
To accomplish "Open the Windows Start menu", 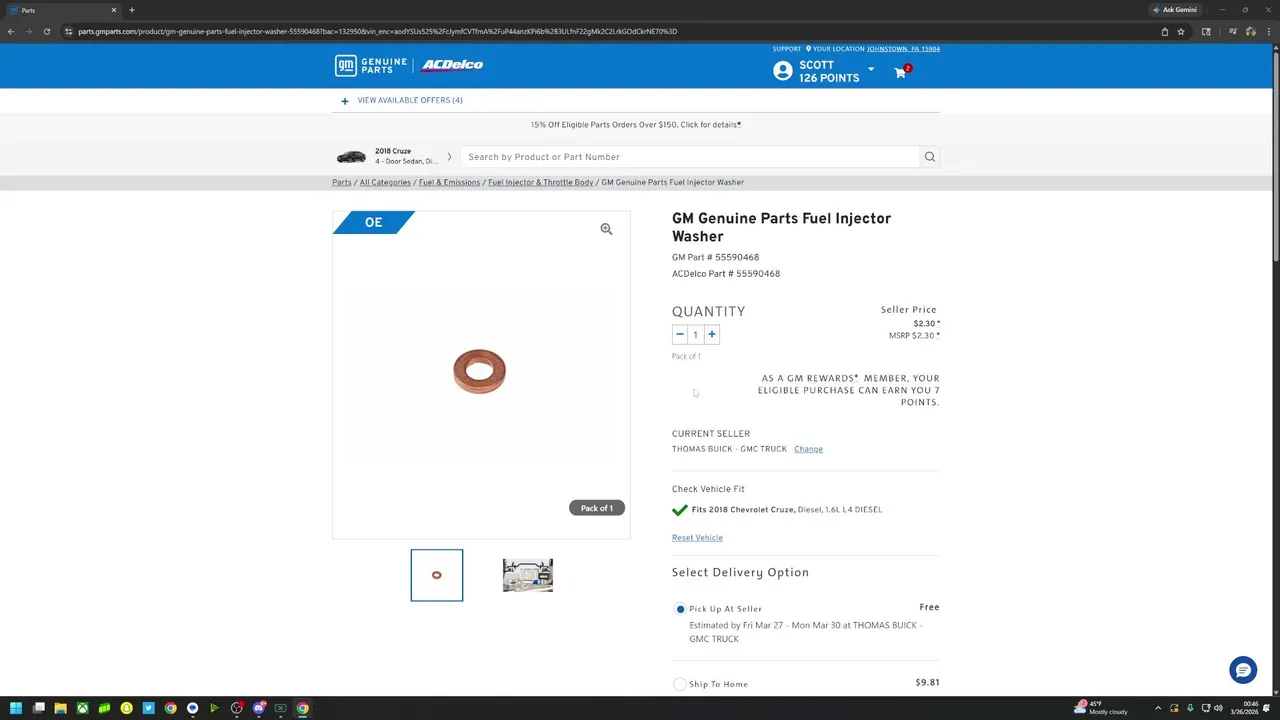I will 16,708.
